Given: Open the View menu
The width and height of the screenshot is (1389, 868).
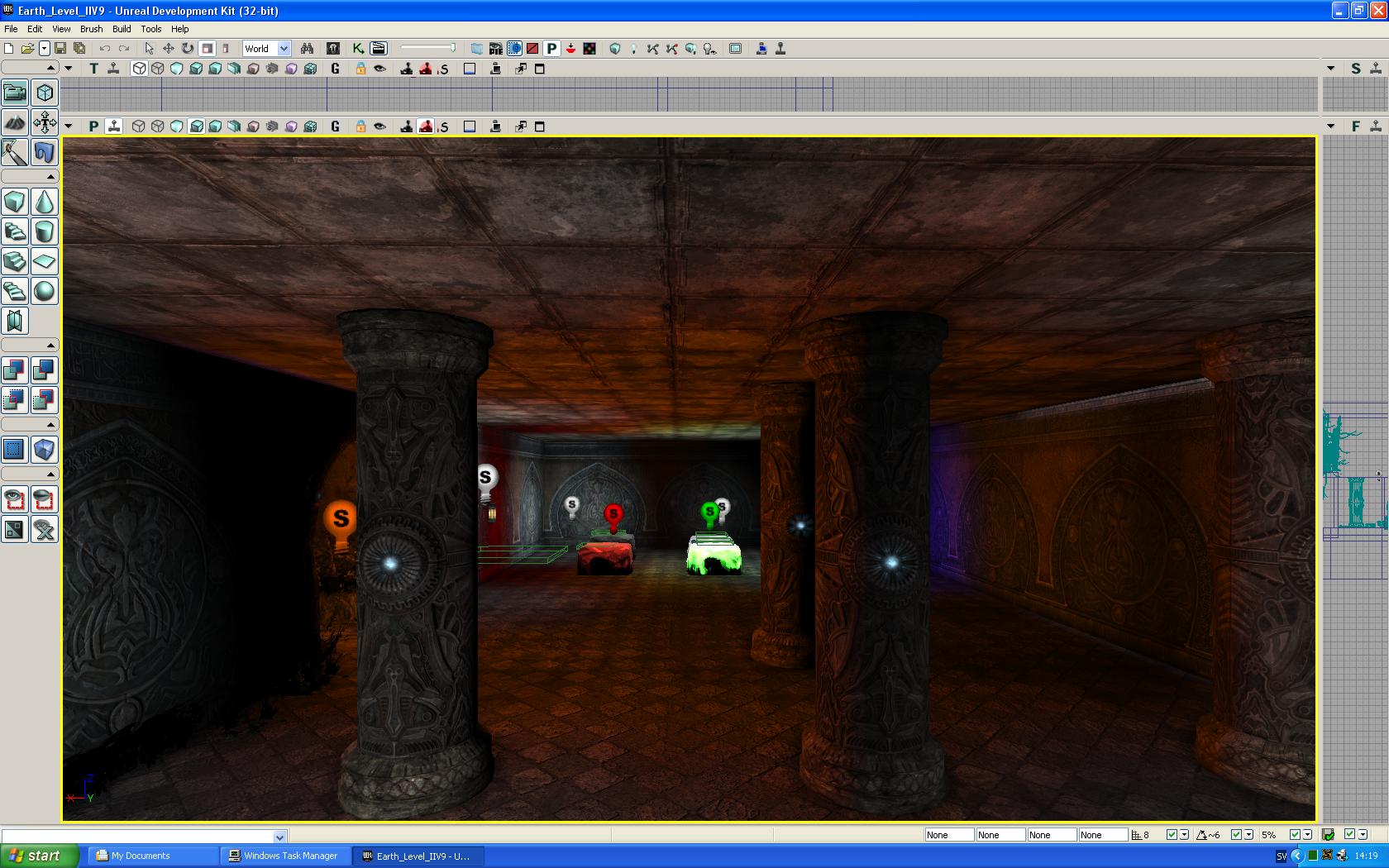Looking at the screenshot, I should [x=61, y=29].
